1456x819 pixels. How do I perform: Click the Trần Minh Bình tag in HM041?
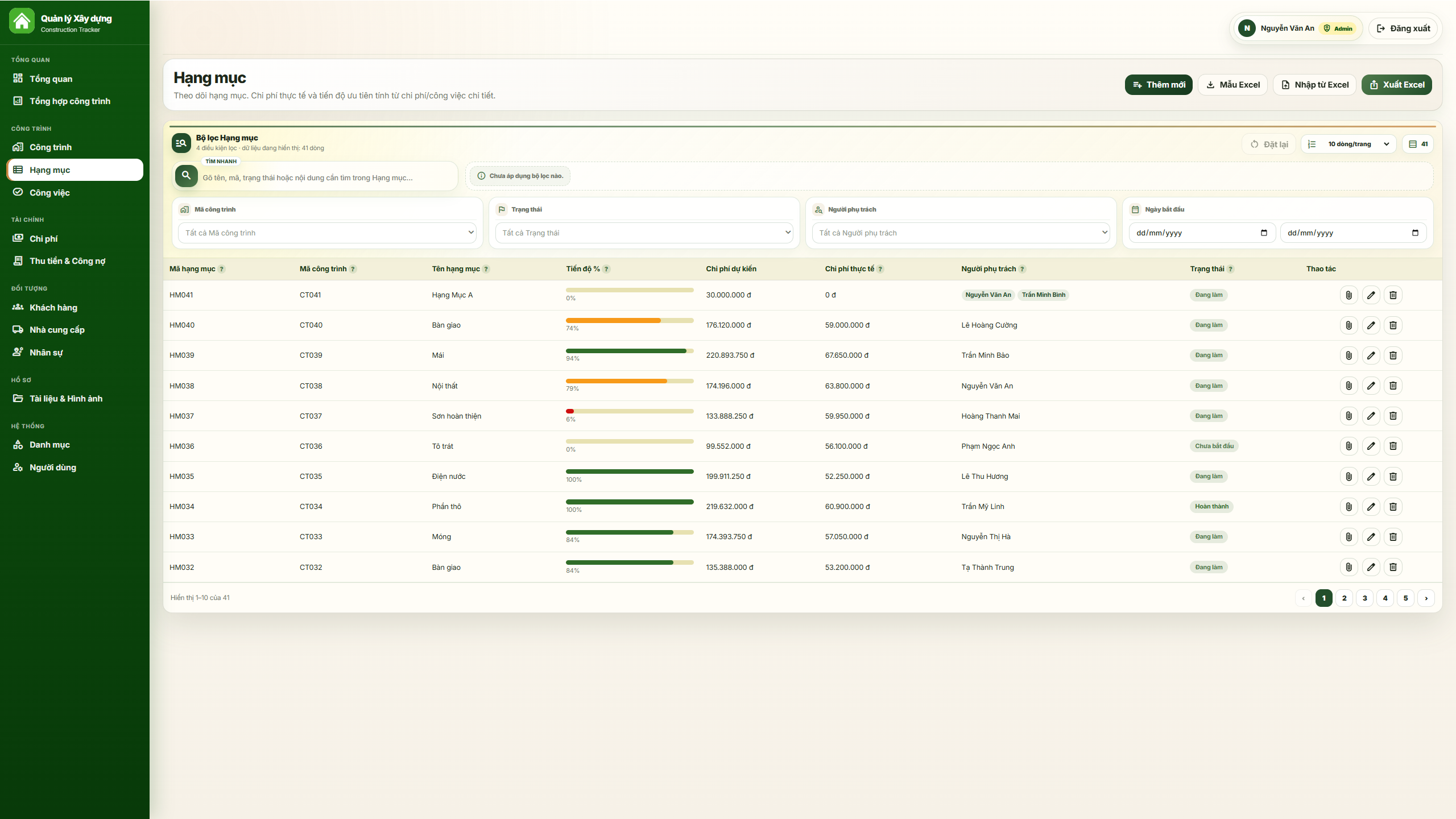point(1043,295)
